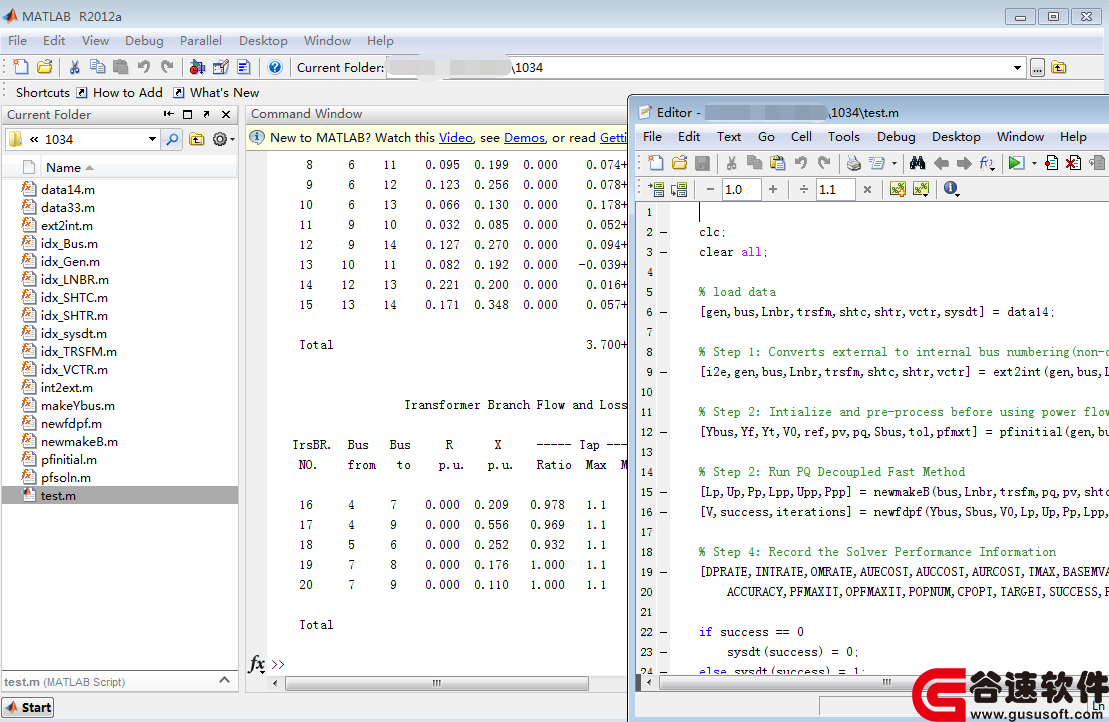Expand the 1034 folder path dropdown
This screenshot has width=1109, height=722.
(x=152, y=139)
